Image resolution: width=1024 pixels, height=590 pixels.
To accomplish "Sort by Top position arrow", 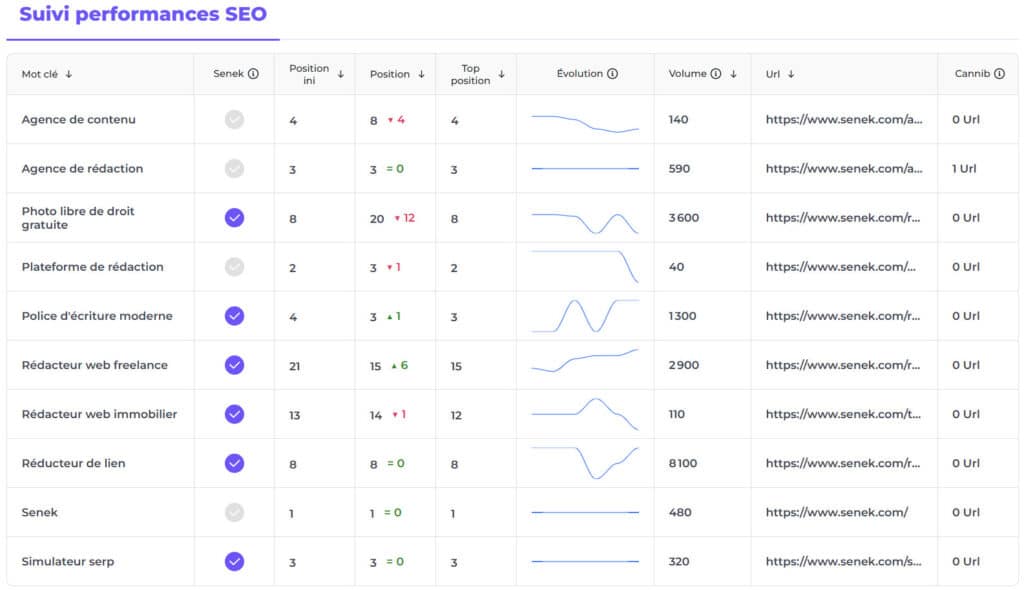I will coord(502,74).
